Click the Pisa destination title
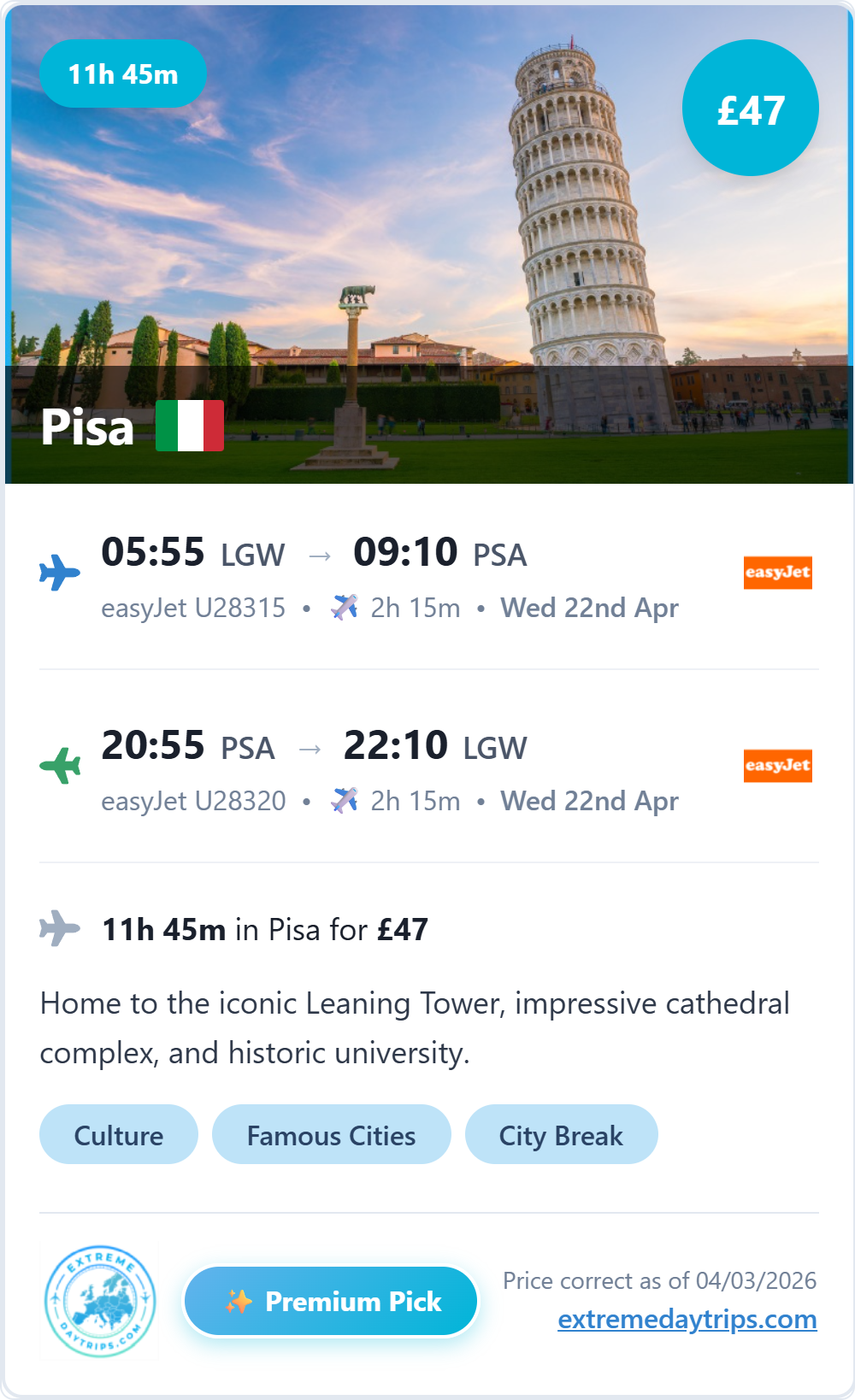Screen dimensions: 855x1400 (x=88, y=427)
